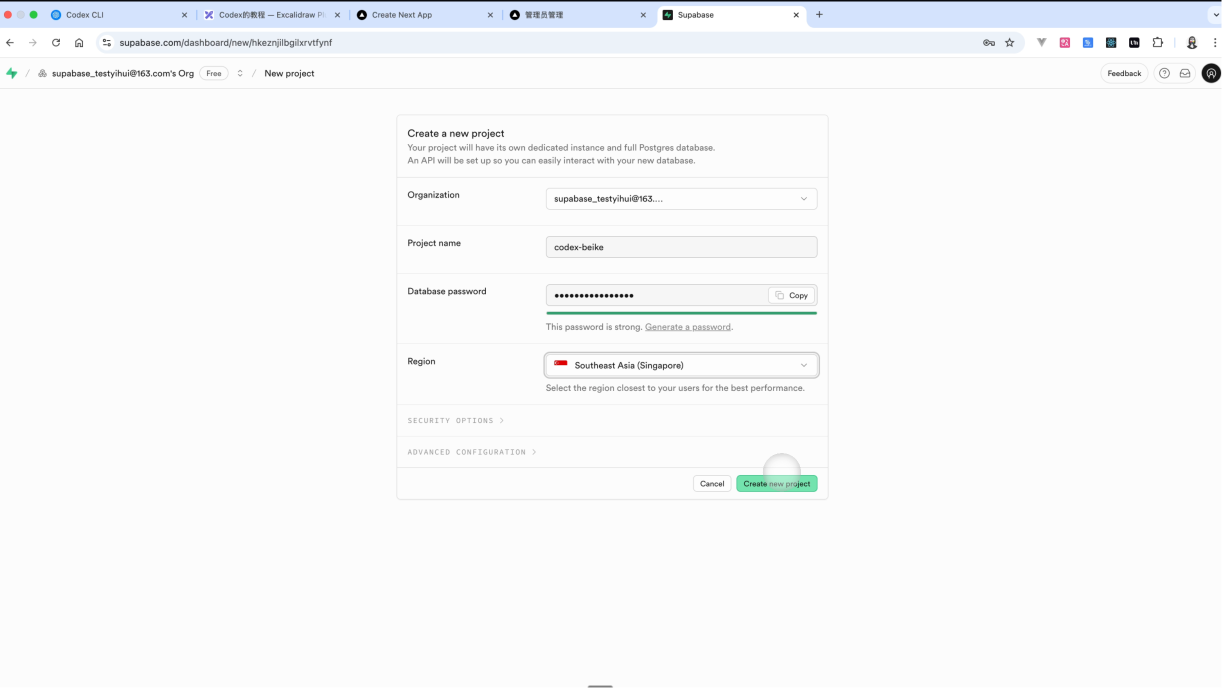Open the organization switcher arrows in breadcrumb
Viewport: 1222px width, 688px height.
click(x=240, y=73)
